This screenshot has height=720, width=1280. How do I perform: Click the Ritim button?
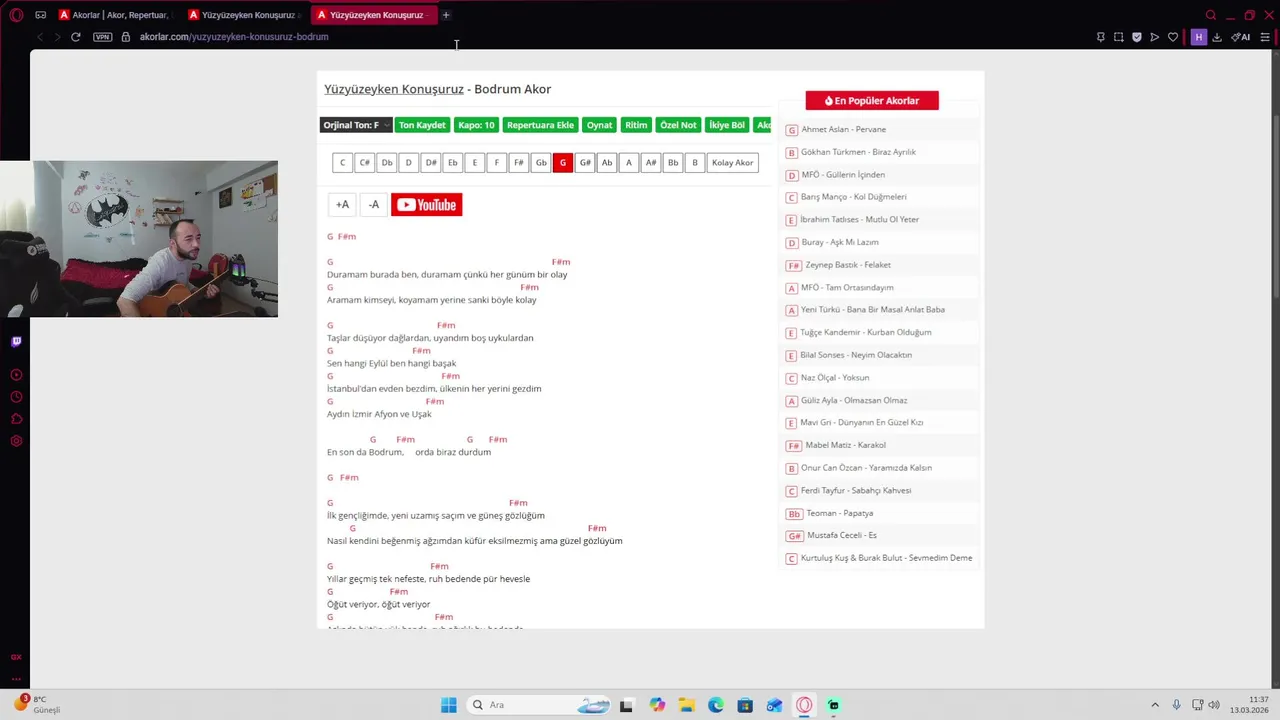pos(636,125)
